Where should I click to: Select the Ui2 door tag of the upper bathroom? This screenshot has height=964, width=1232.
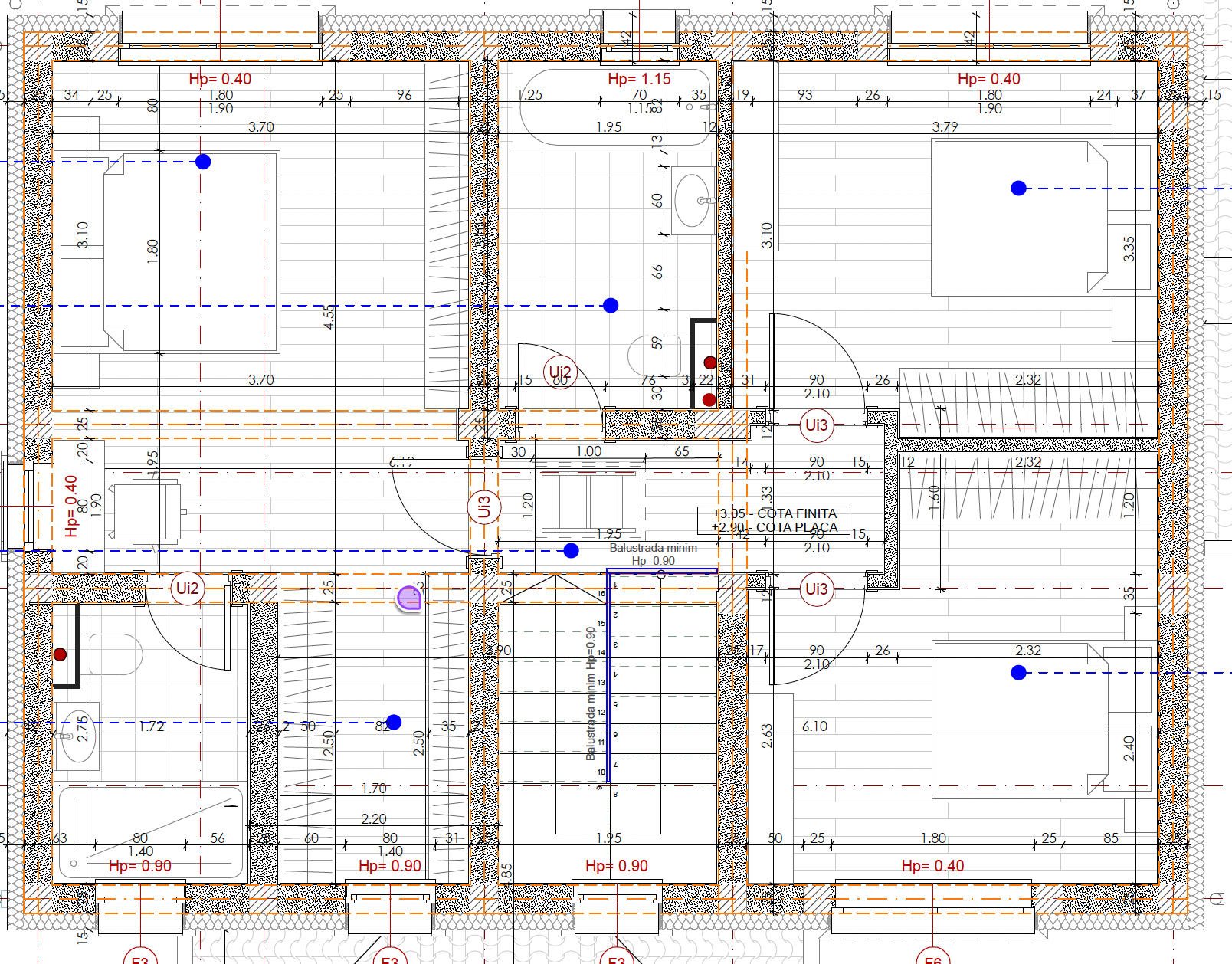560,372
